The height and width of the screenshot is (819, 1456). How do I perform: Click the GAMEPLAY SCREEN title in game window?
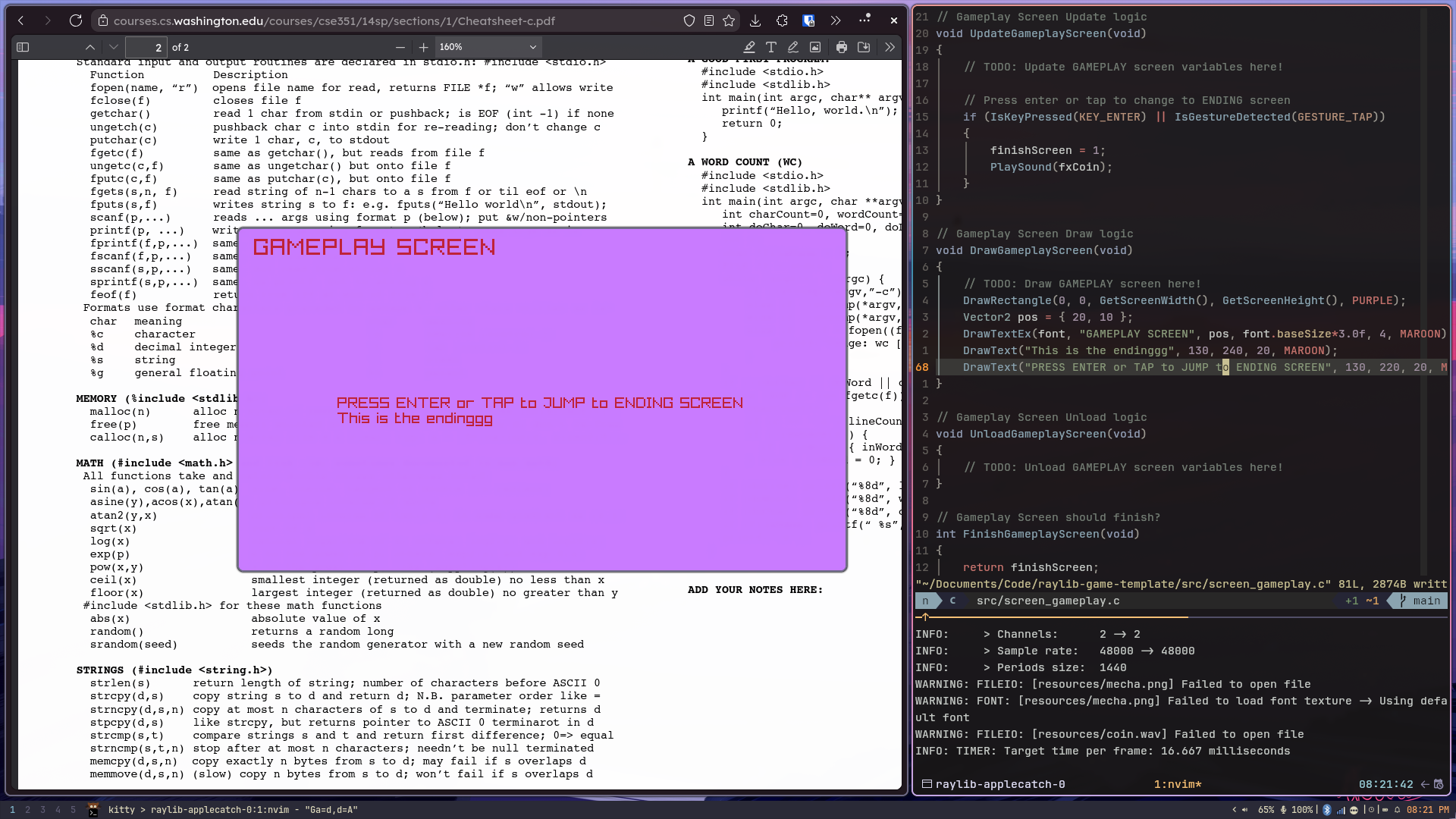(374, 247)
